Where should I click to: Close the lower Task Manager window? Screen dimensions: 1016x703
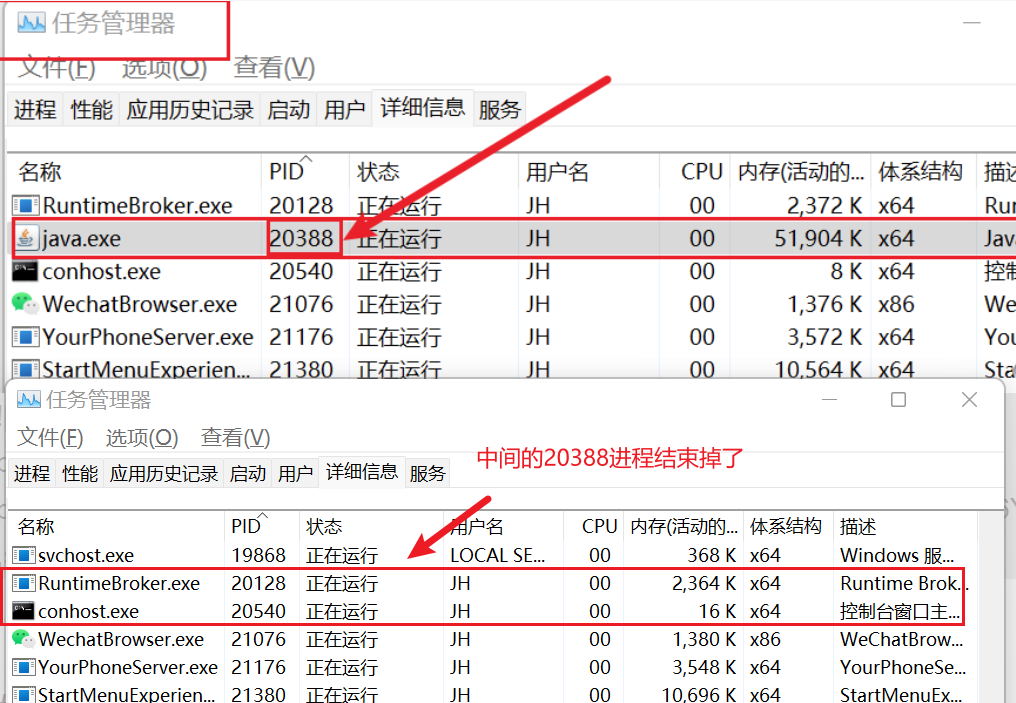point(969,400)
